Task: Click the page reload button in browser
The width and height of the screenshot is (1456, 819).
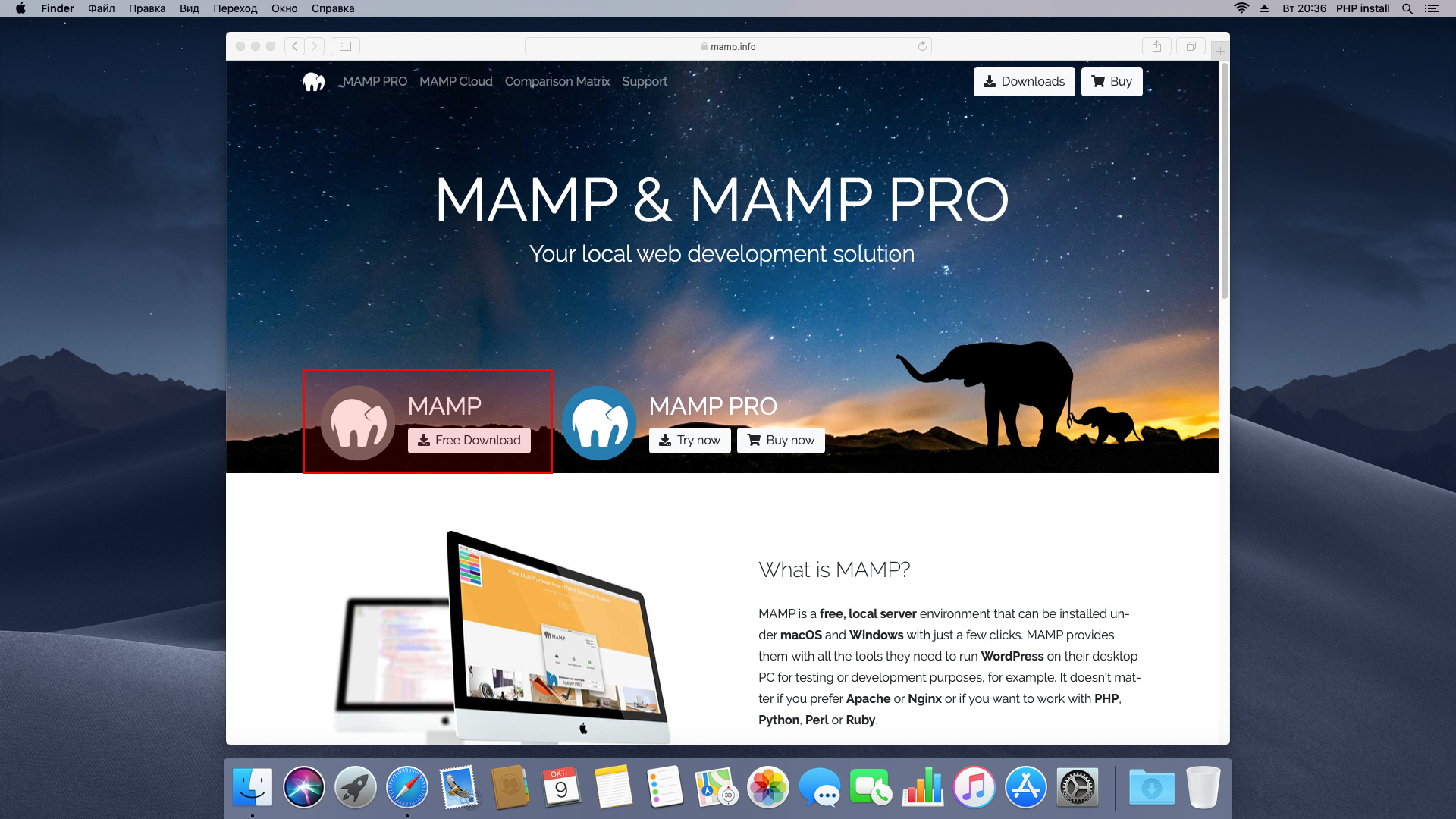Action: (922, 46)
